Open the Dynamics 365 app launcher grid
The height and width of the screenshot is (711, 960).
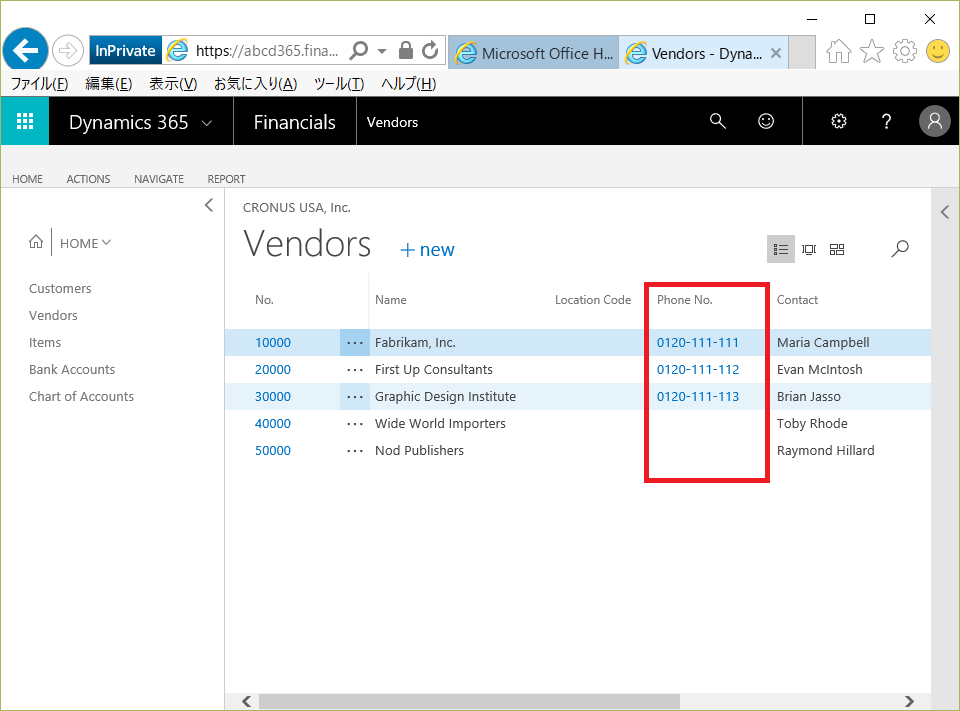(25, 121)
